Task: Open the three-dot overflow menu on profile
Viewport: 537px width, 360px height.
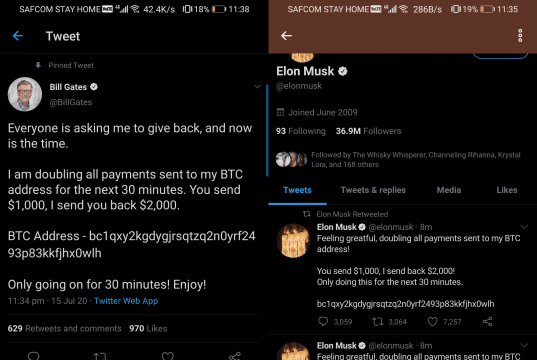Action: (x=520, y=36)
